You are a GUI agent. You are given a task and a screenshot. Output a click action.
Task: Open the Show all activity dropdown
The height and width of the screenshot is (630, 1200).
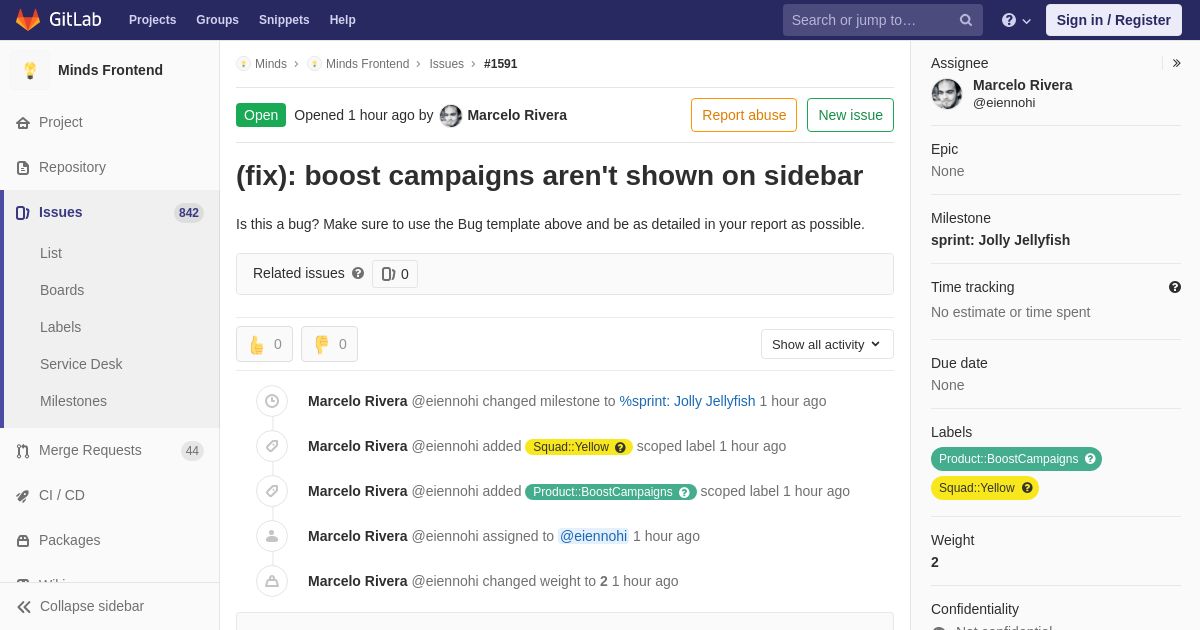tap(827, 344)
